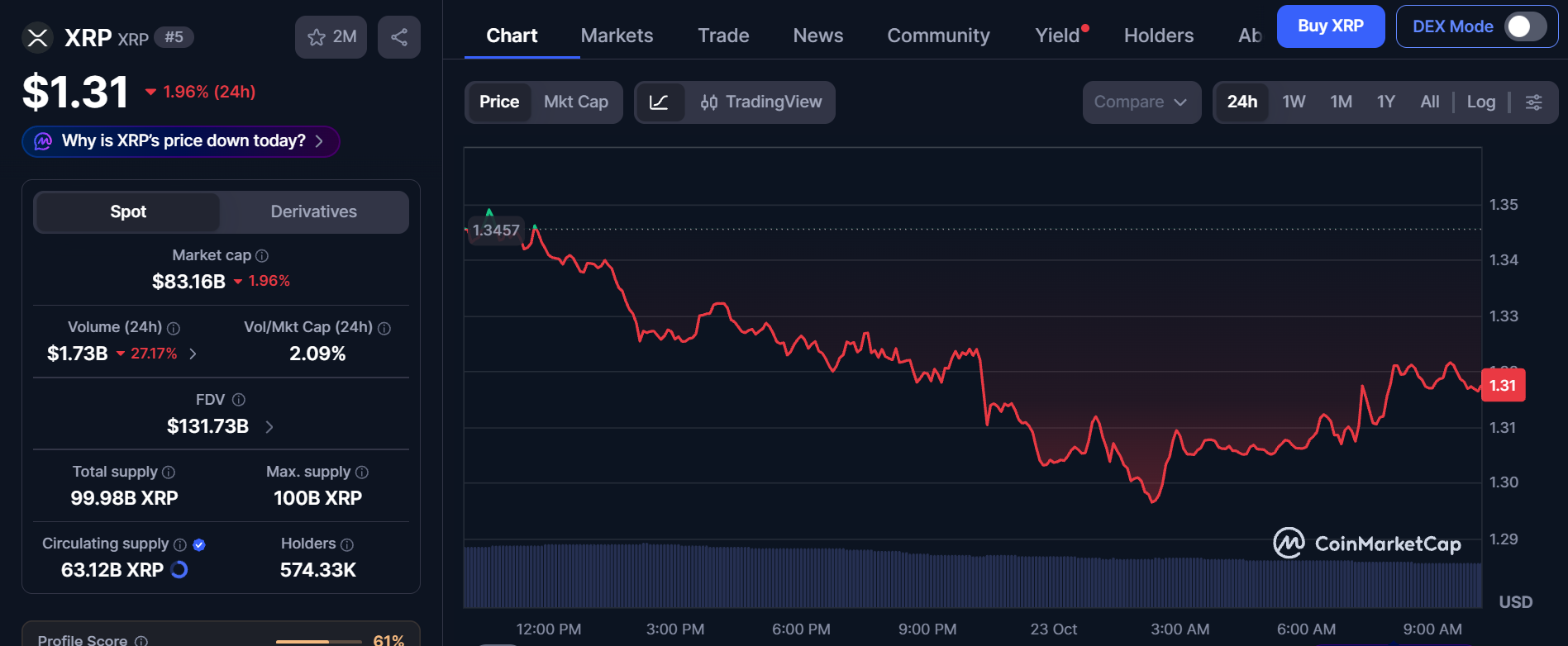1568x646 pixels.
Task: Open 'Why is XRP's price down today?'
Action: coord(181,141)
